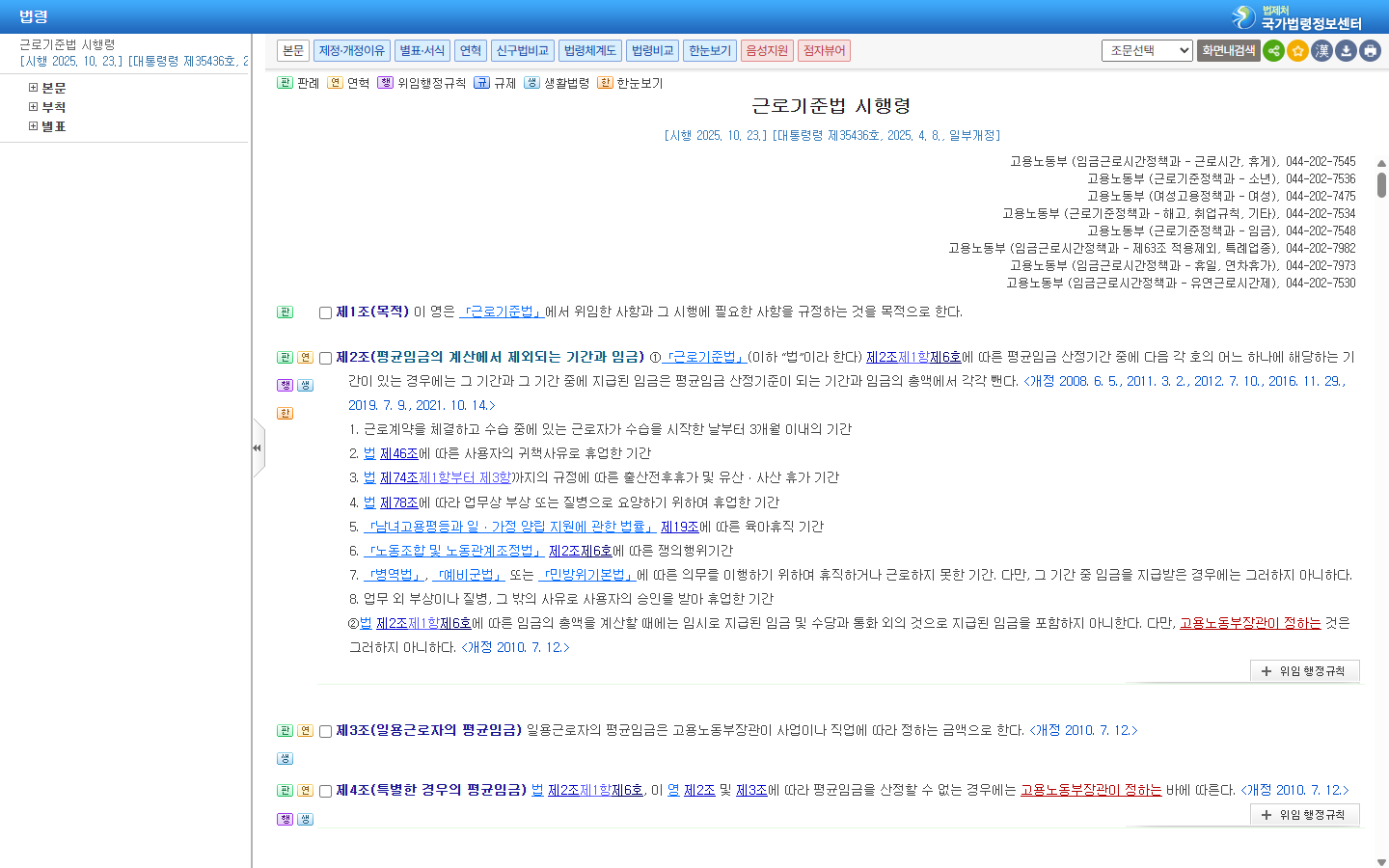Select the checkbox next to 제2조
This screenshot has width=1389, height=868.
click(x=326, y=358)
